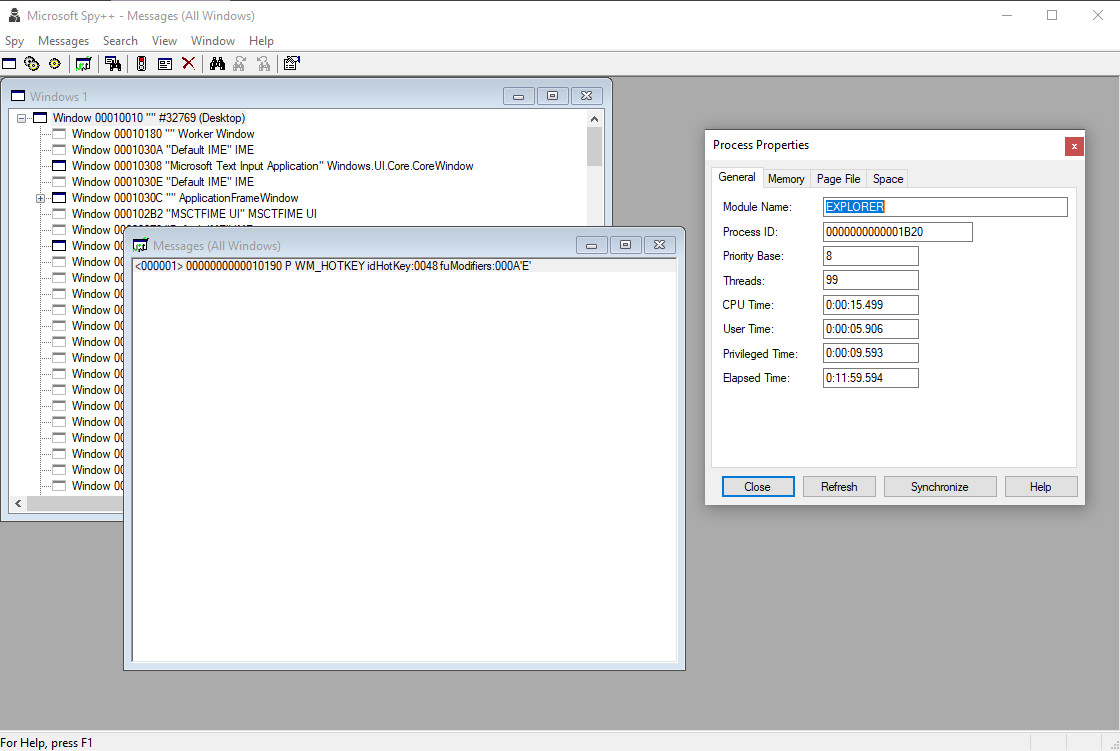Open a new Windows view from toolbar

[9, 64]
